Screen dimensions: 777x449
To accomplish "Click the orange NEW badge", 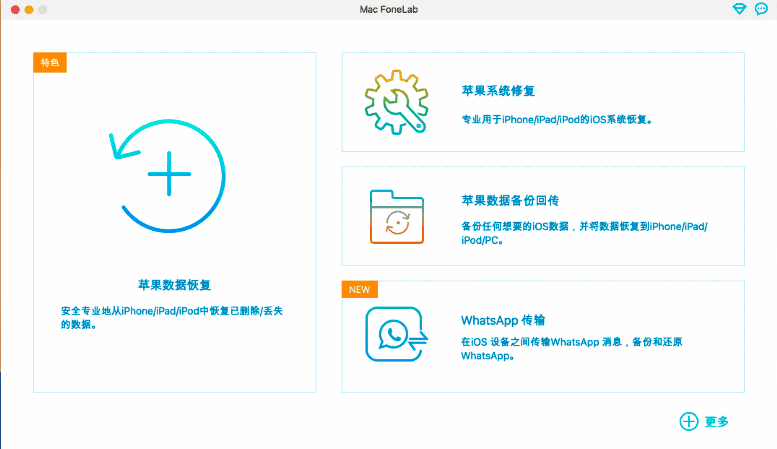I will pyautogui.click(x=360, y=289).
